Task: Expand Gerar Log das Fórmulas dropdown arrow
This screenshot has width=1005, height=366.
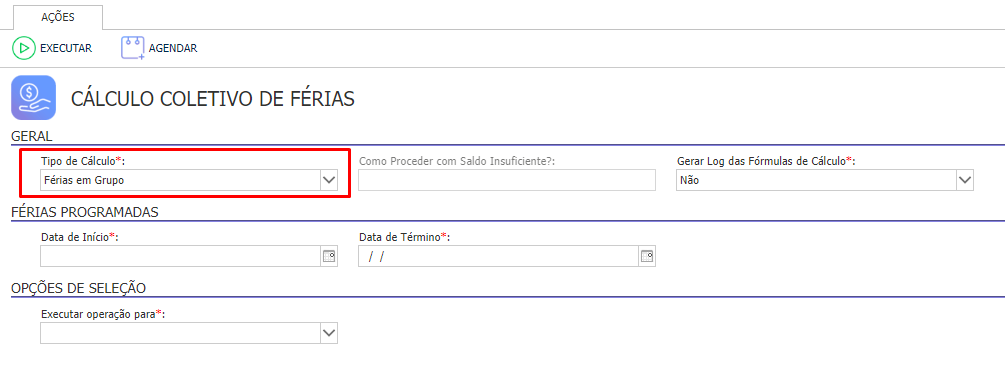Action: tap(965, 181)
